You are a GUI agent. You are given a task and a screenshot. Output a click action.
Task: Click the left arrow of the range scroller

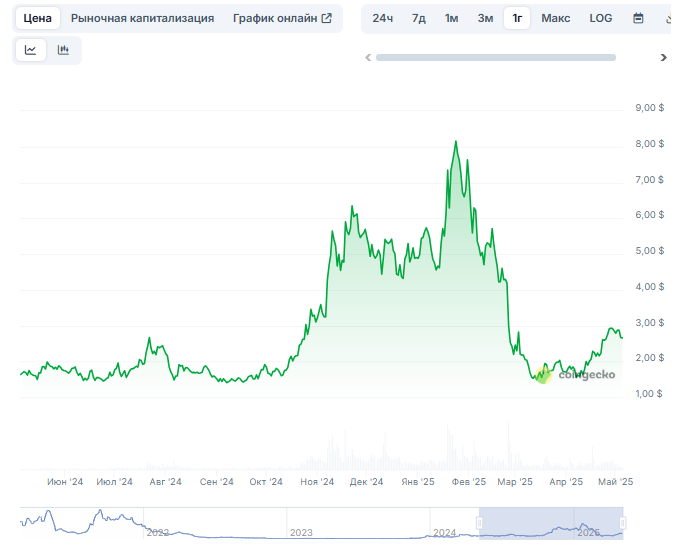coord(368,58)
